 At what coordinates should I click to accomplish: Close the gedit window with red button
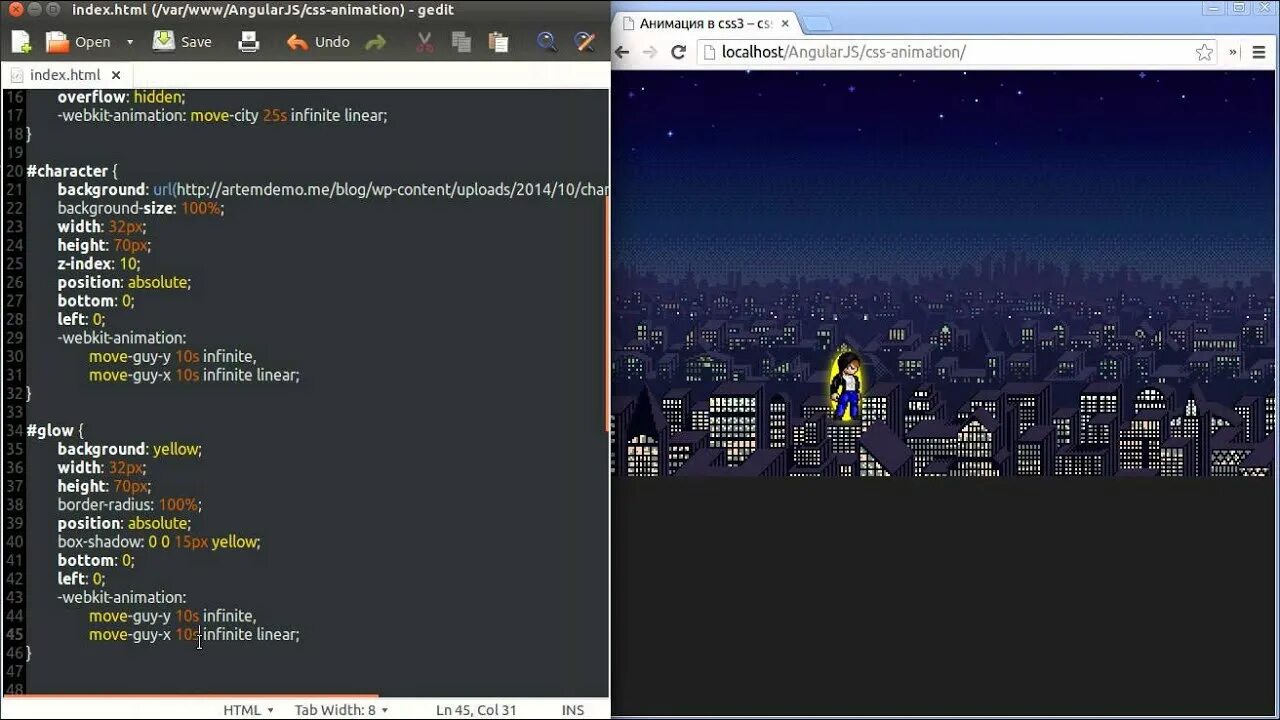coord(15,9)
